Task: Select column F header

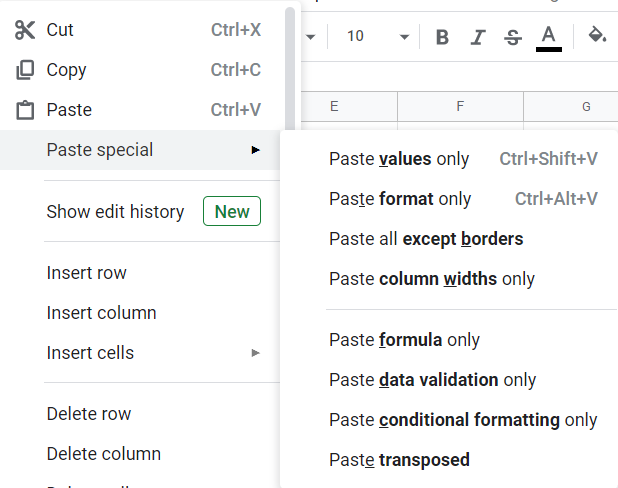Action: (x=460, y=107)
